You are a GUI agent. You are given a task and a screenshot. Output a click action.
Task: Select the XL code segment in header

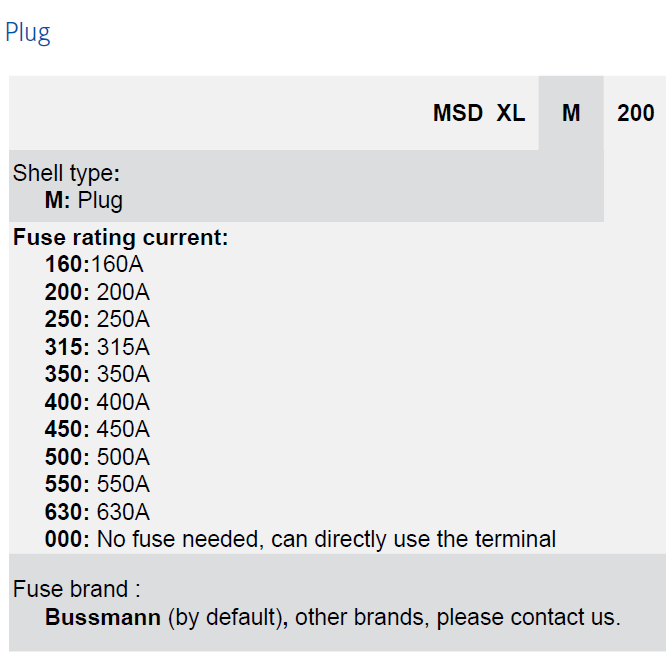[511, 113]
